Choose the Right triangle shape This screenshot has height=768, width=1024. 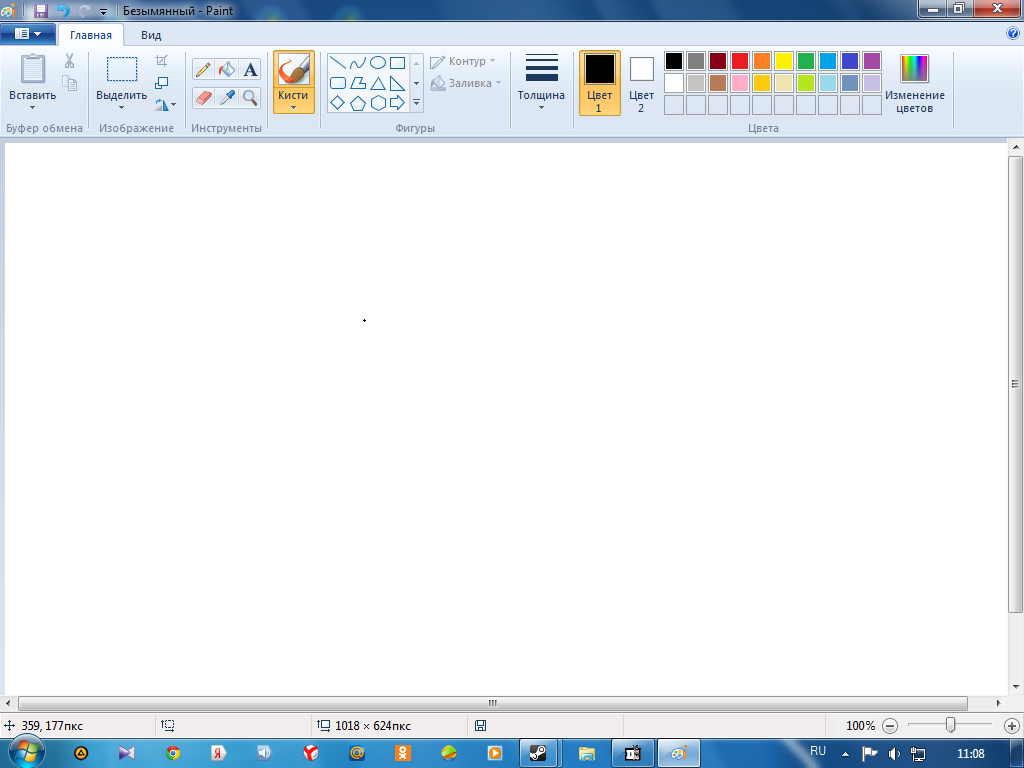click(x=397, y=83)
